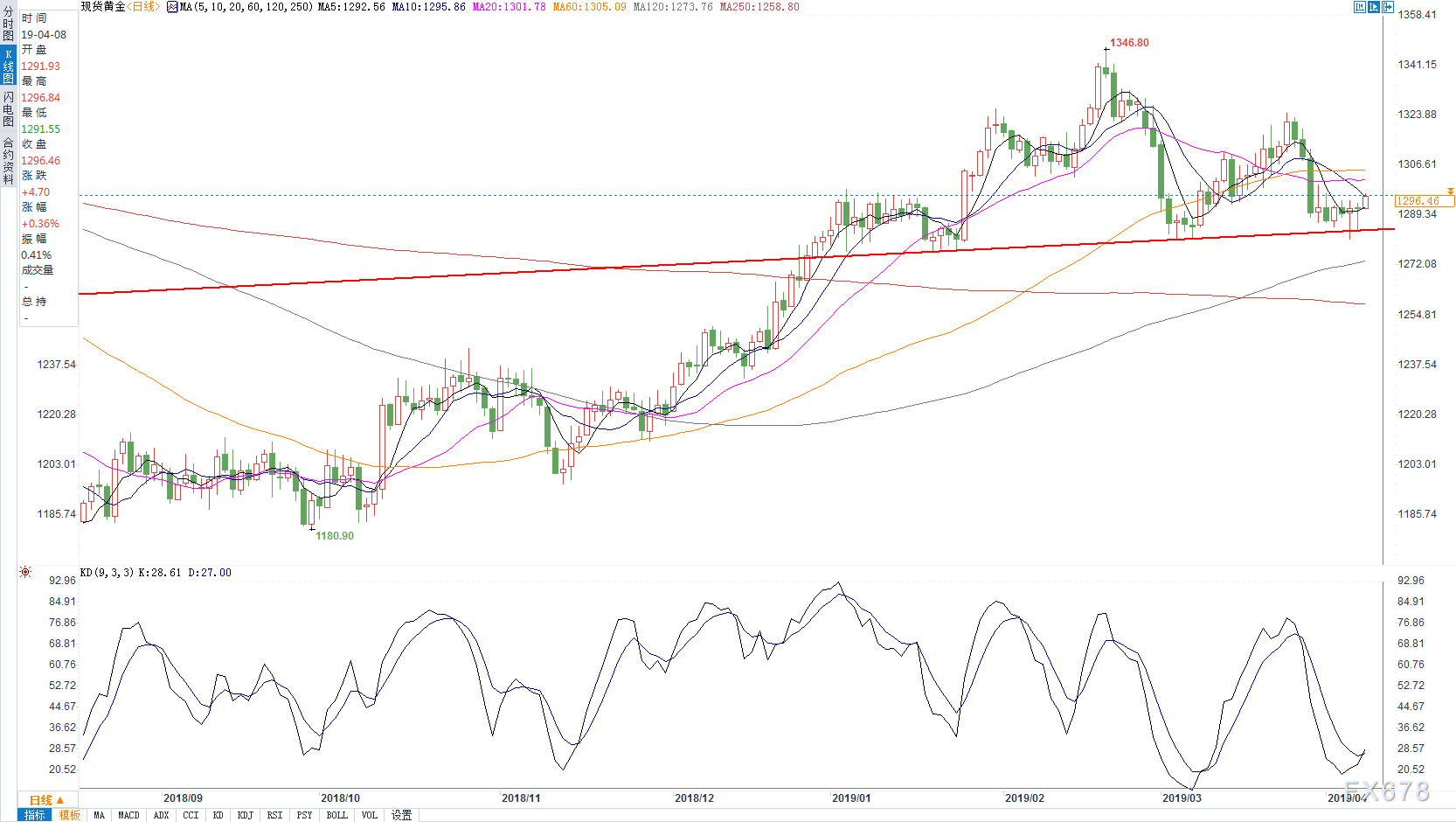Choose the BOLL indicator button
The image size is (1456, 822).
click(x=337, y=815)
